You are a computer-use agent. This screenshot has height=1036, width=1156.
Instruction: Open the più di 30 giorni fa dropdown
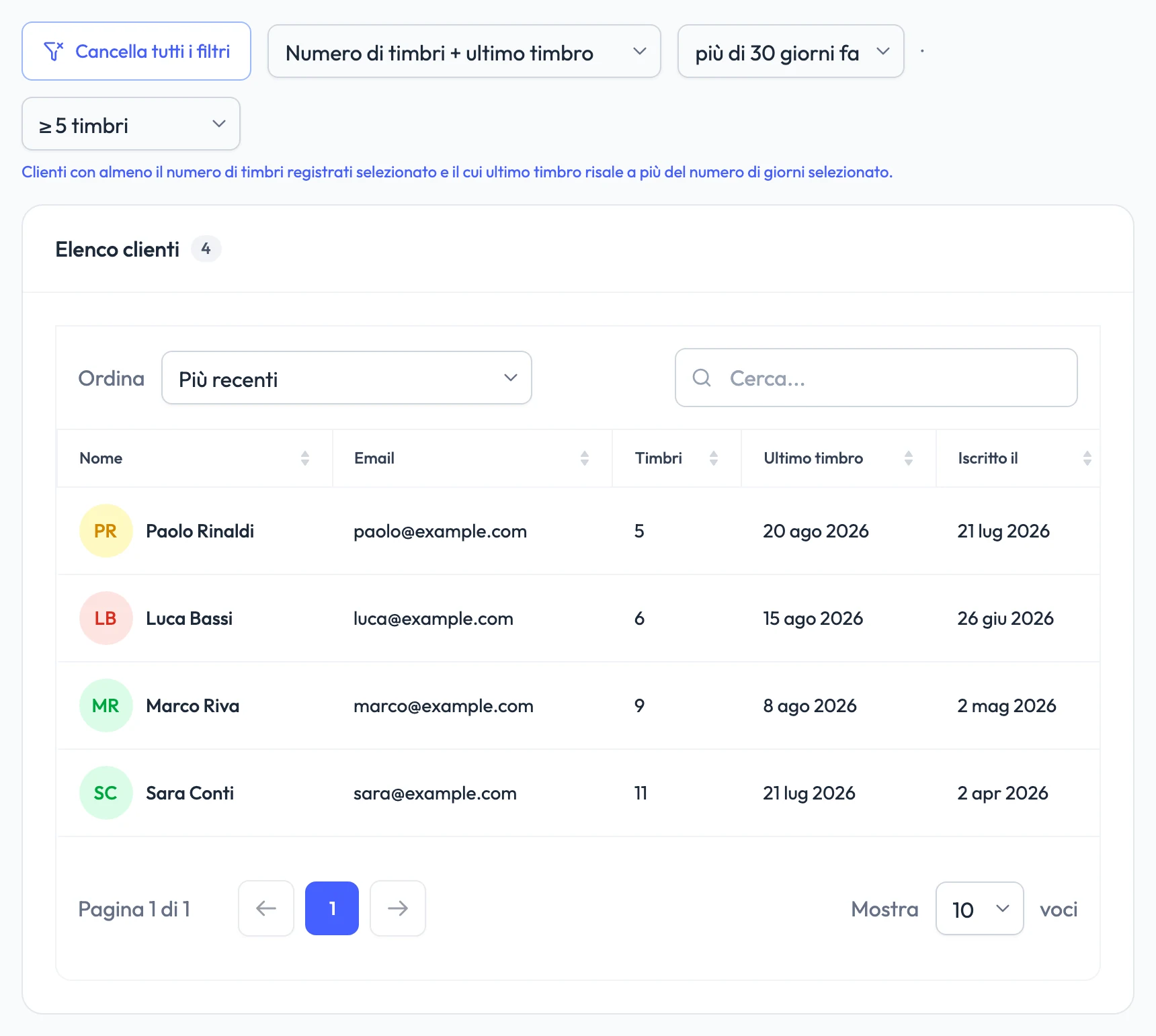(x=791, y=52)
